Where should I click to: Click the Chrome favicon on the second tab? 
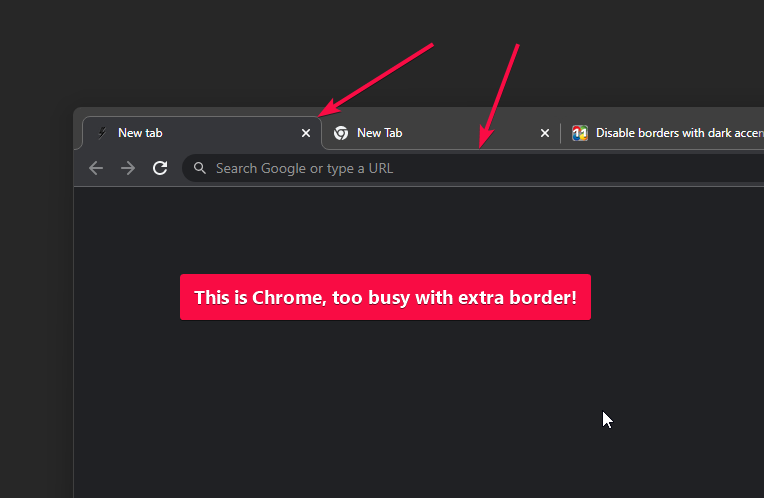[x=341, y=133]
